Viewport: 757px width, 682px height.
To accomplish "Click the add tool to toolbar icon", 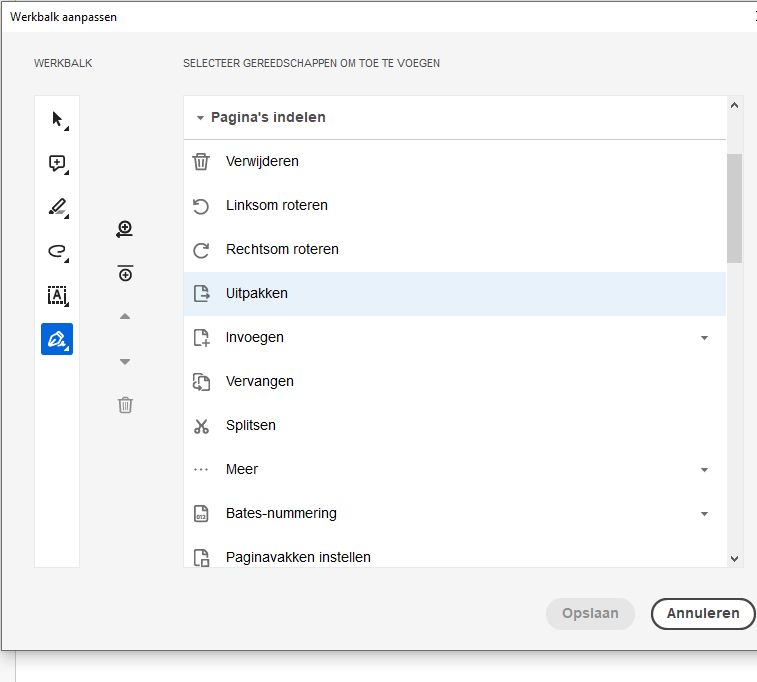I will pos(125,229).
